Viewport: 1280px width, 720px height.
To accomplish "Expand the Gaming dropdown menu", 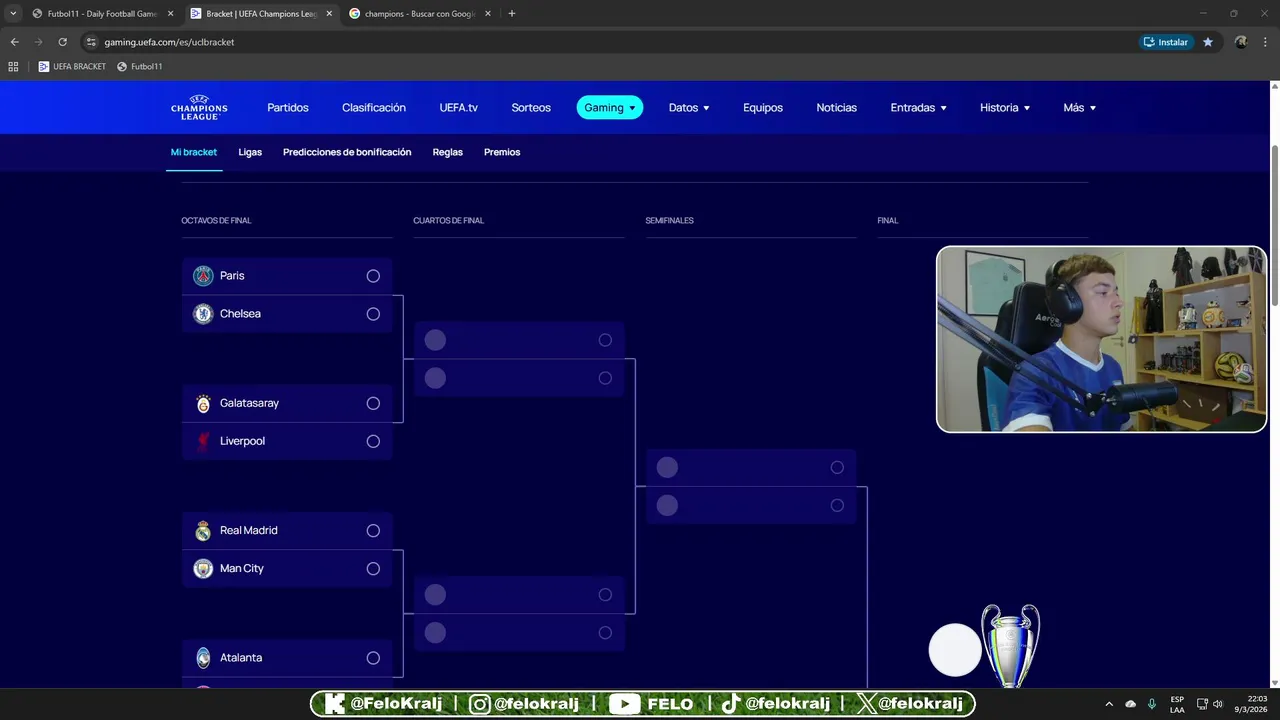I will [610, 107].
